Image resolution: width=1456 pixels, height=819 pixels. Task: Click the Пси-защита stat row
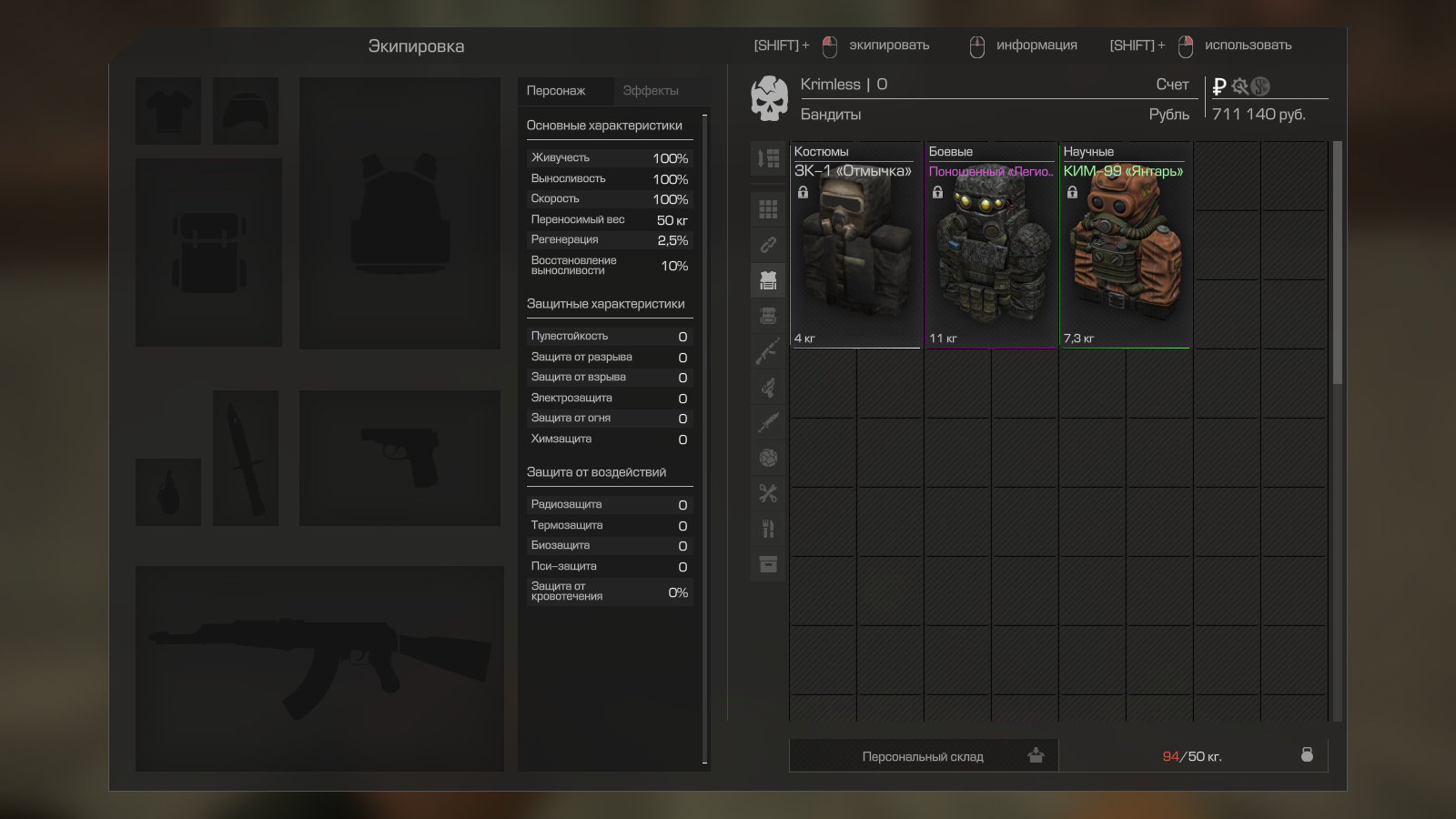point(609,567)
